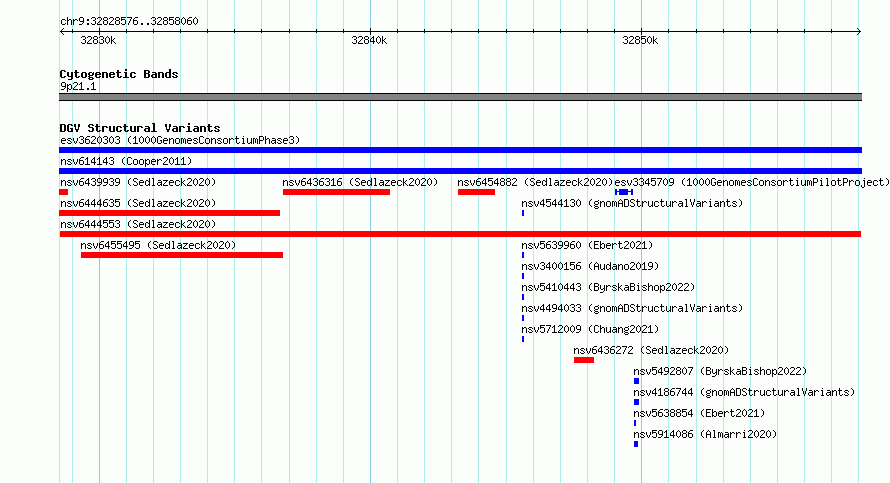
Task: Open the nsv5410443 (ByrskaBishop2022) label
Action: 608,287
